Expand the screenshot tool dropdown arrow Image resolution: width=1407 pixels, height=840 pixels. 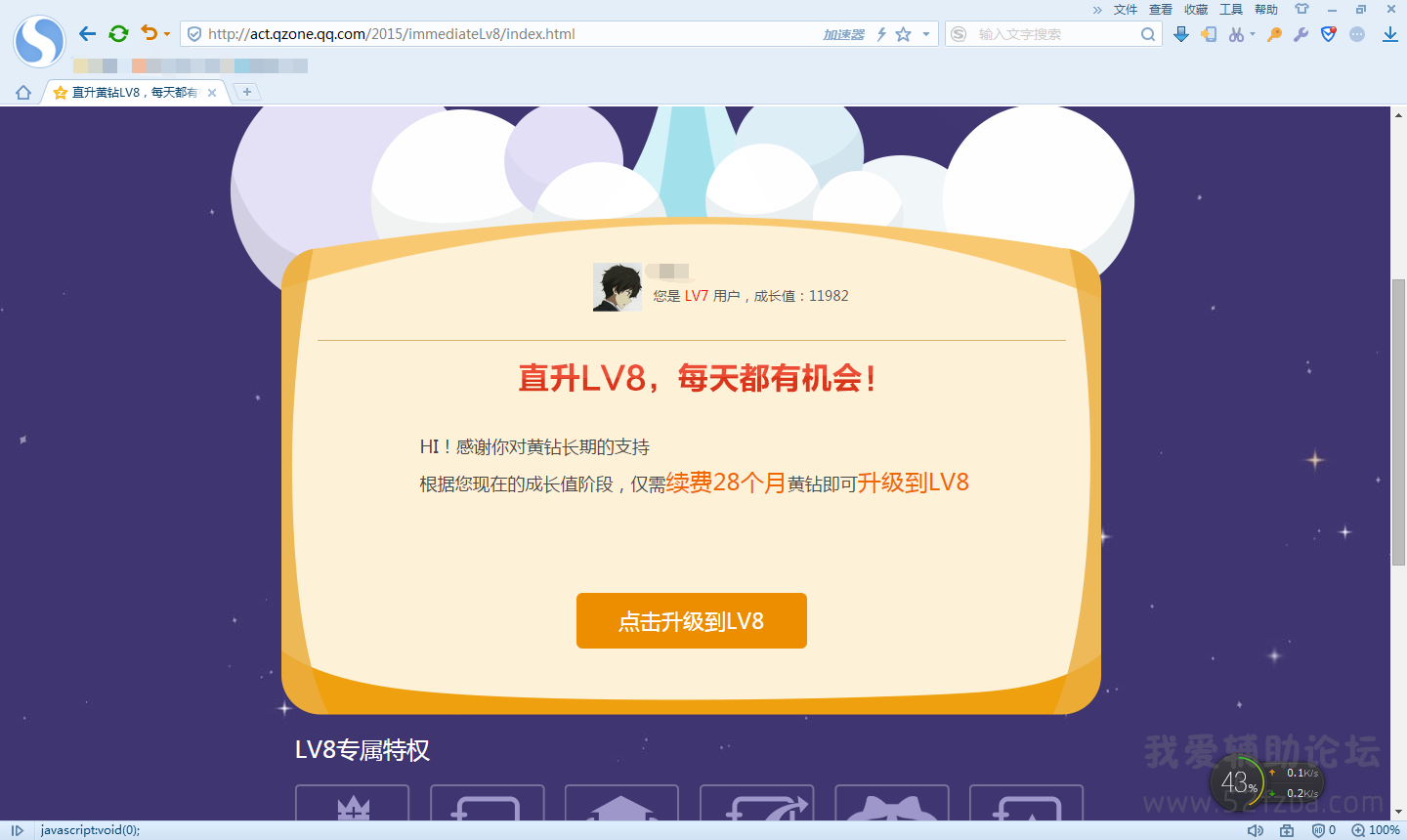pyautogui.click(x=1253, y=34)
